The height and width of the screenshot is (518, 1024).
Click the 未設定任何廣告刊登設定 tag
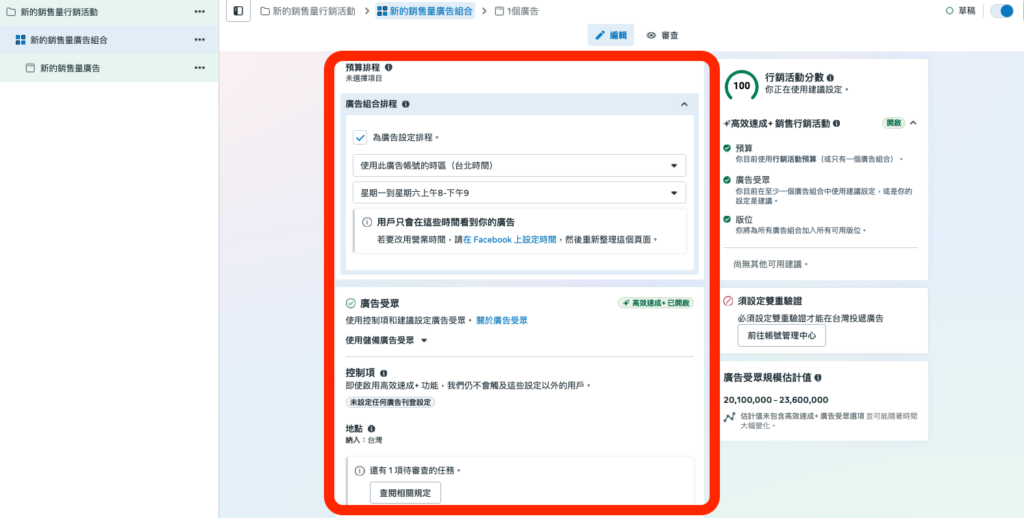[x=390, y=402]
